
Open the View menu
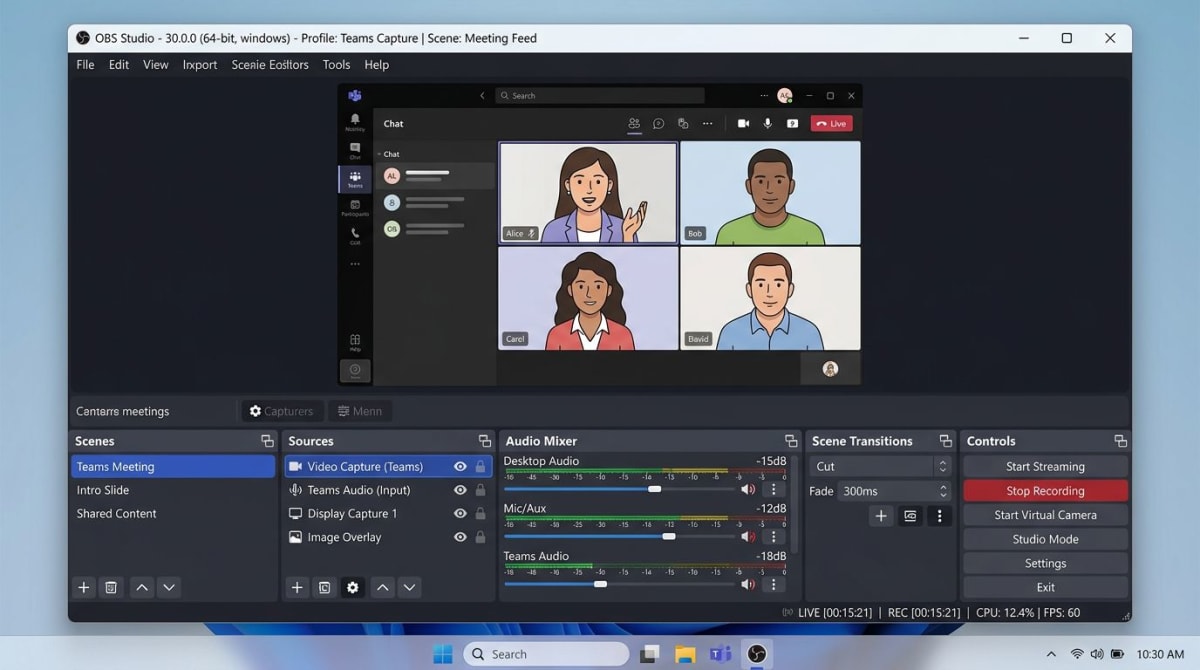pyautogui.click(x=156, y=65)
